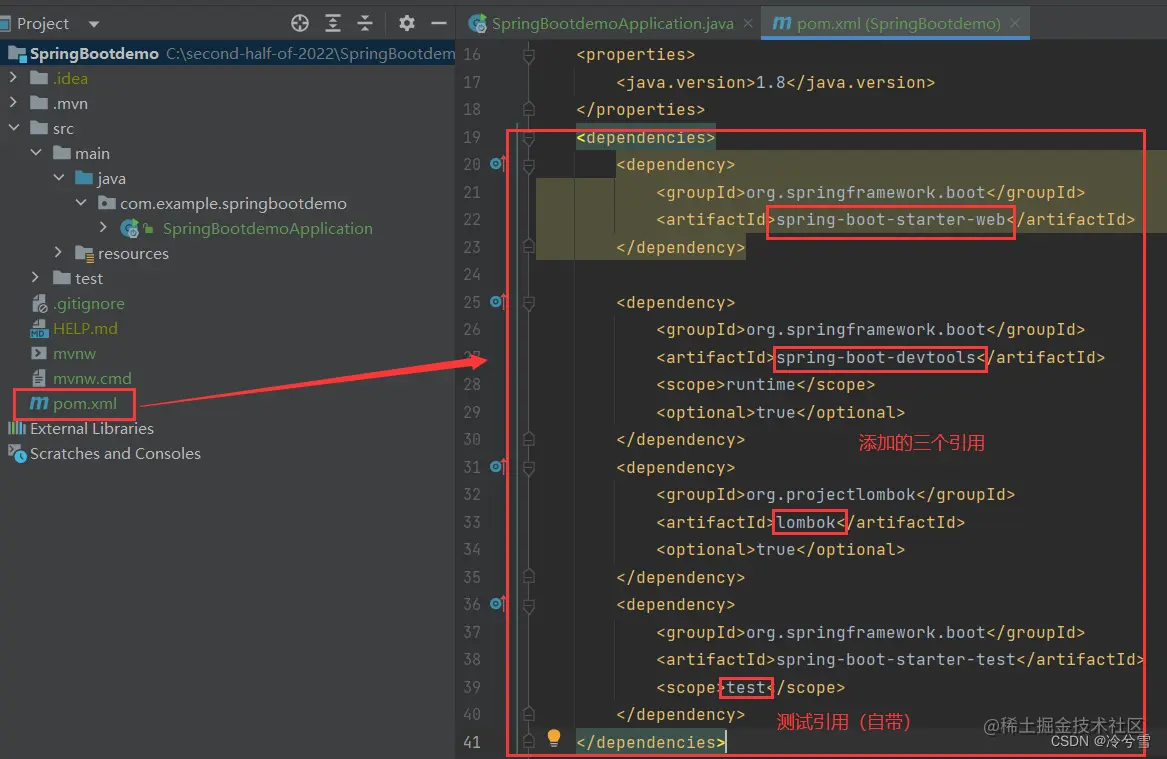The width and height of the screenshot is (1167, 759).
Task: Fold the dependency block on line 36
Action: tap(528, 605)
